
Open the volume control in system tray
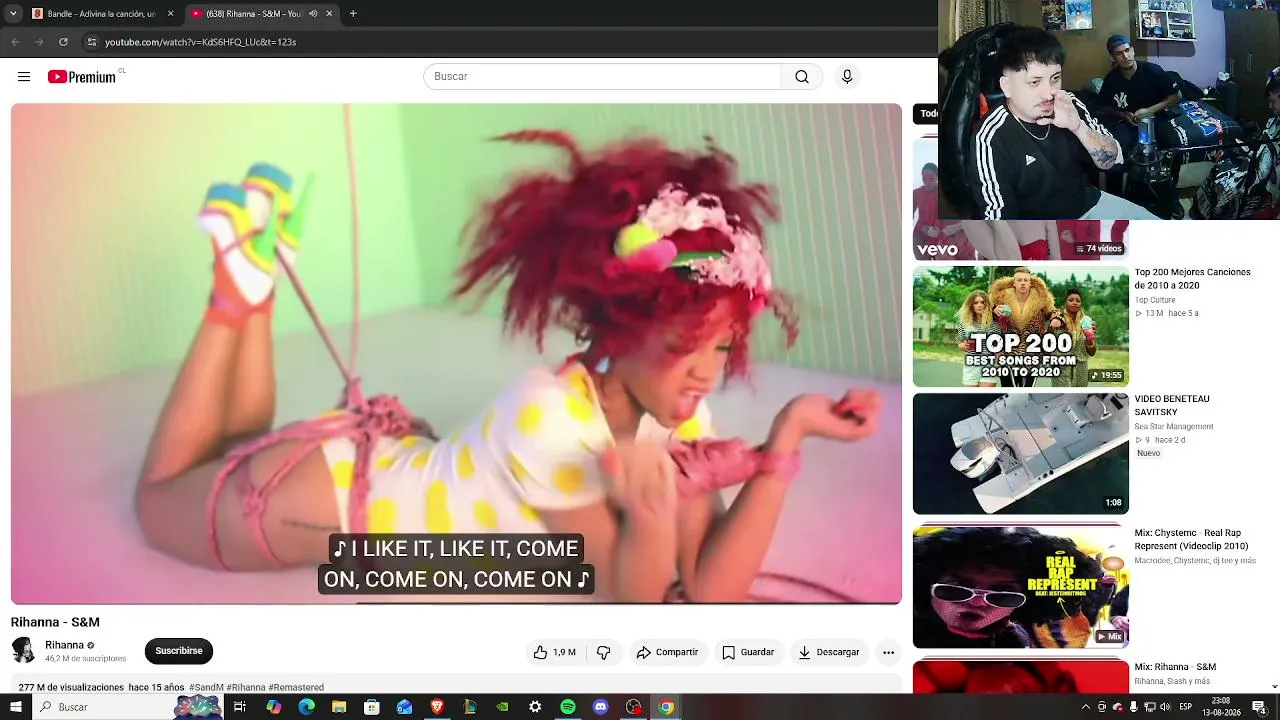tap(1165, 707)
